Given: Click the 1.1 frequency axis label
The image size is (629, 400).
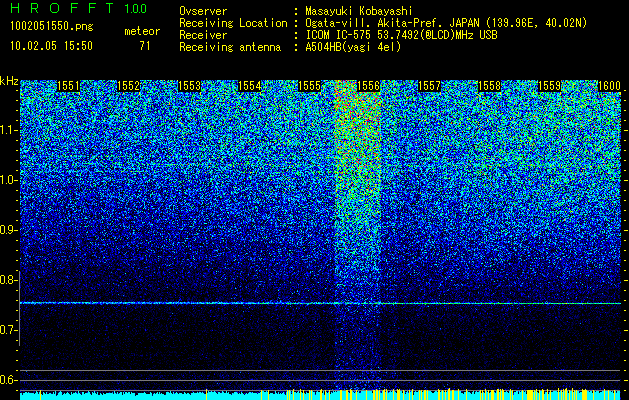Looking at the screenshot, I should [x=8, y=130].
